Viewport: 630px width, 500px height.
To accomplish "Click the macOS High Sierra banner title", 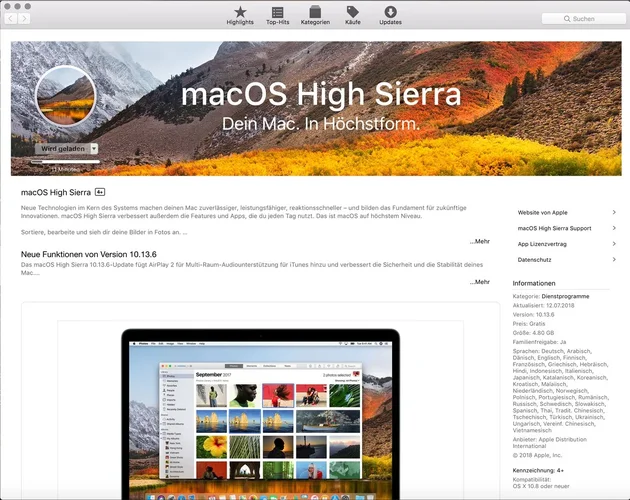I will 321,94.
